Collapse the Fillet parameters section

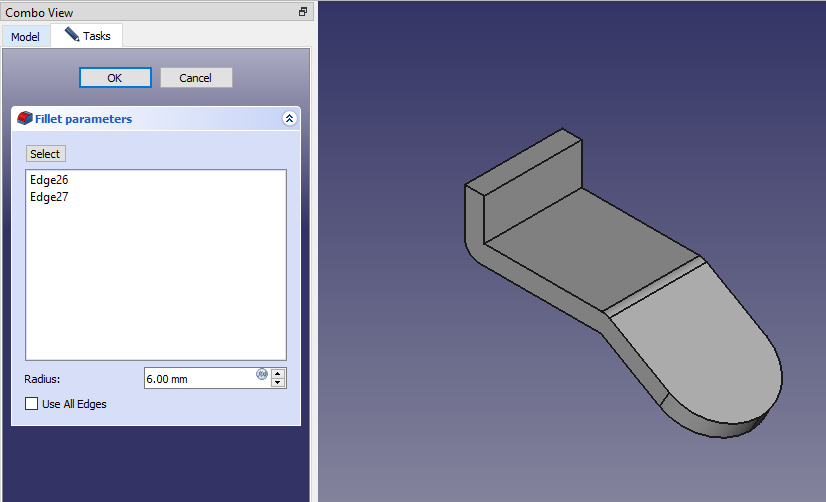click(x=289, y=118)
